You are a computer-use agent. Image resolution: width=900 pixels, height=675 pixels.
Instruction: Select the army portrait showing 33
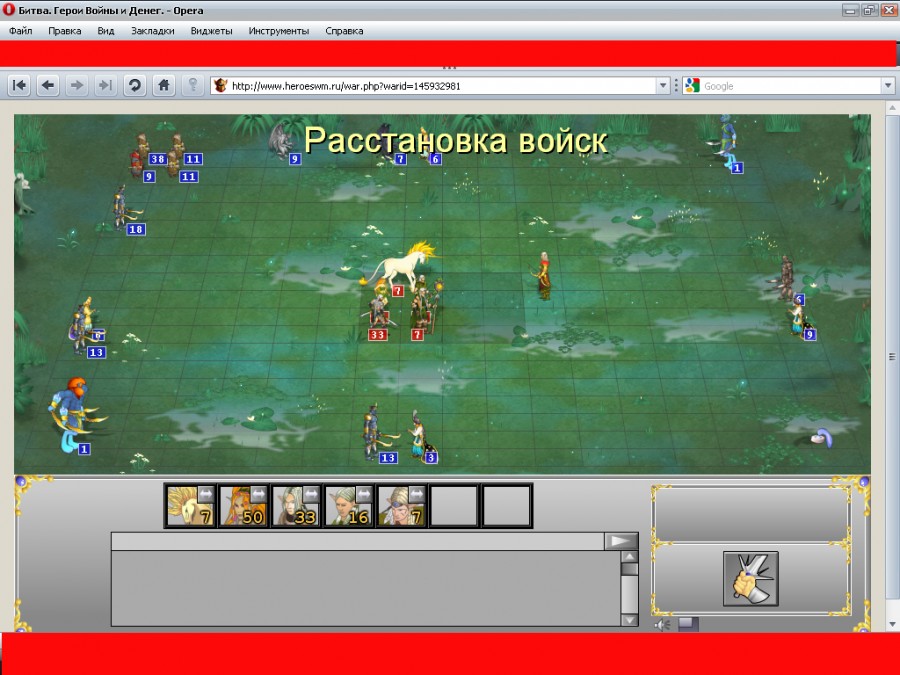(x=296, y=506)
